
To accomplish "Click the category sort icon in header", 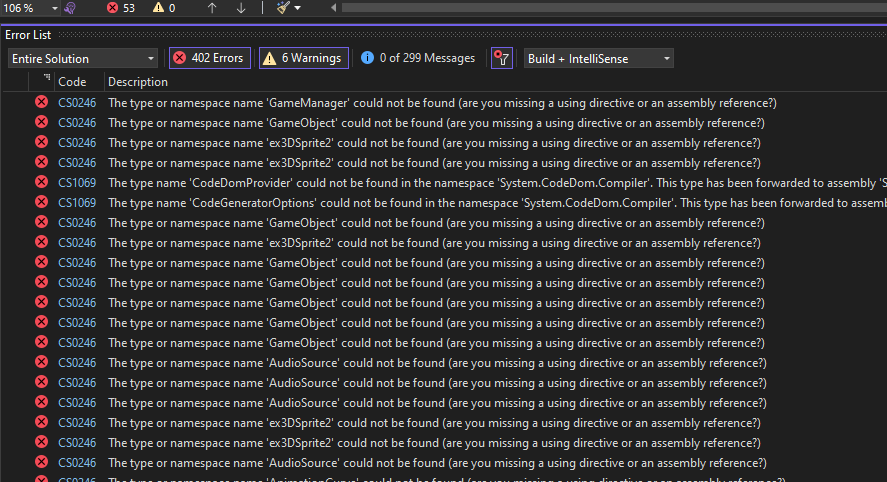I will point(45,79).
